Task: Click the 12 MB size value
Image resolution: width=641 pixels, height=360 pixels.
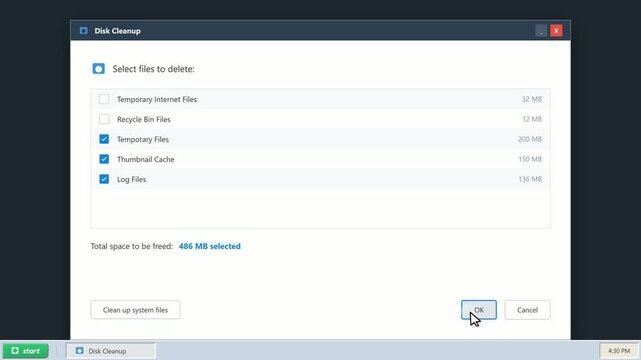Action: click(532, 119)
